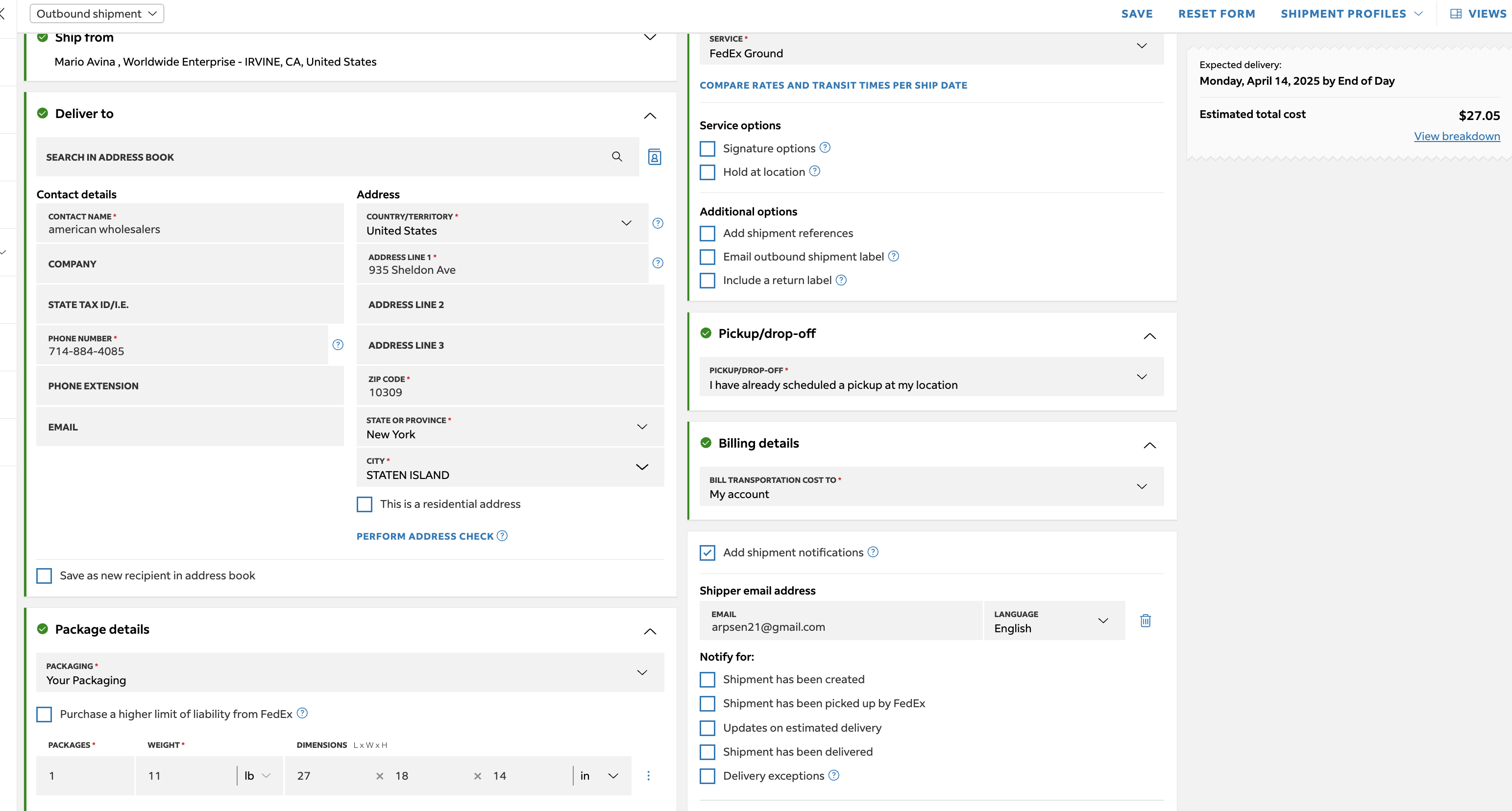Enable Add shipment references
The height and width of the screenshot is (811, 1512).
pos(708,234)
